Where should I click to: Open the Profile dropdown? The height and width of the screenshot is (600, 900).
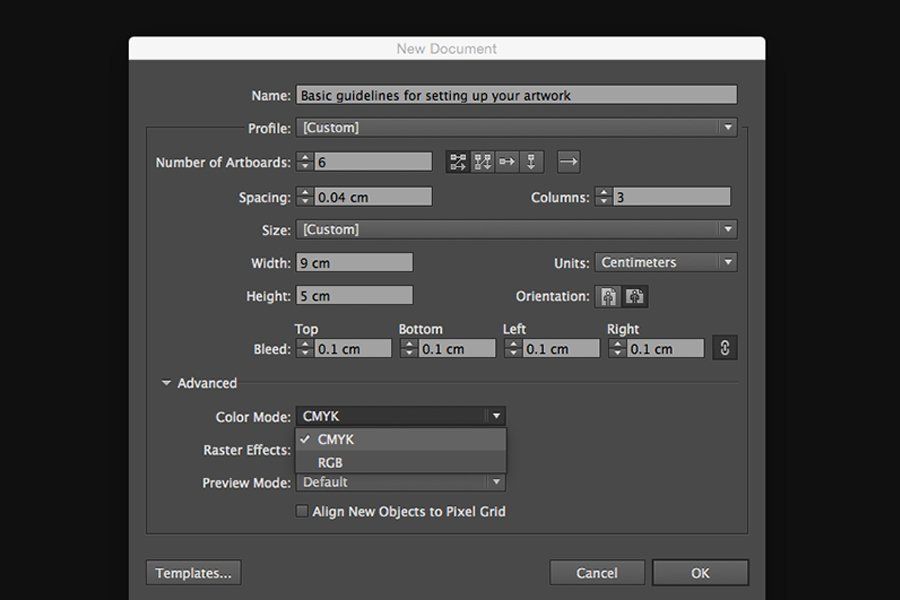point(728,127)
